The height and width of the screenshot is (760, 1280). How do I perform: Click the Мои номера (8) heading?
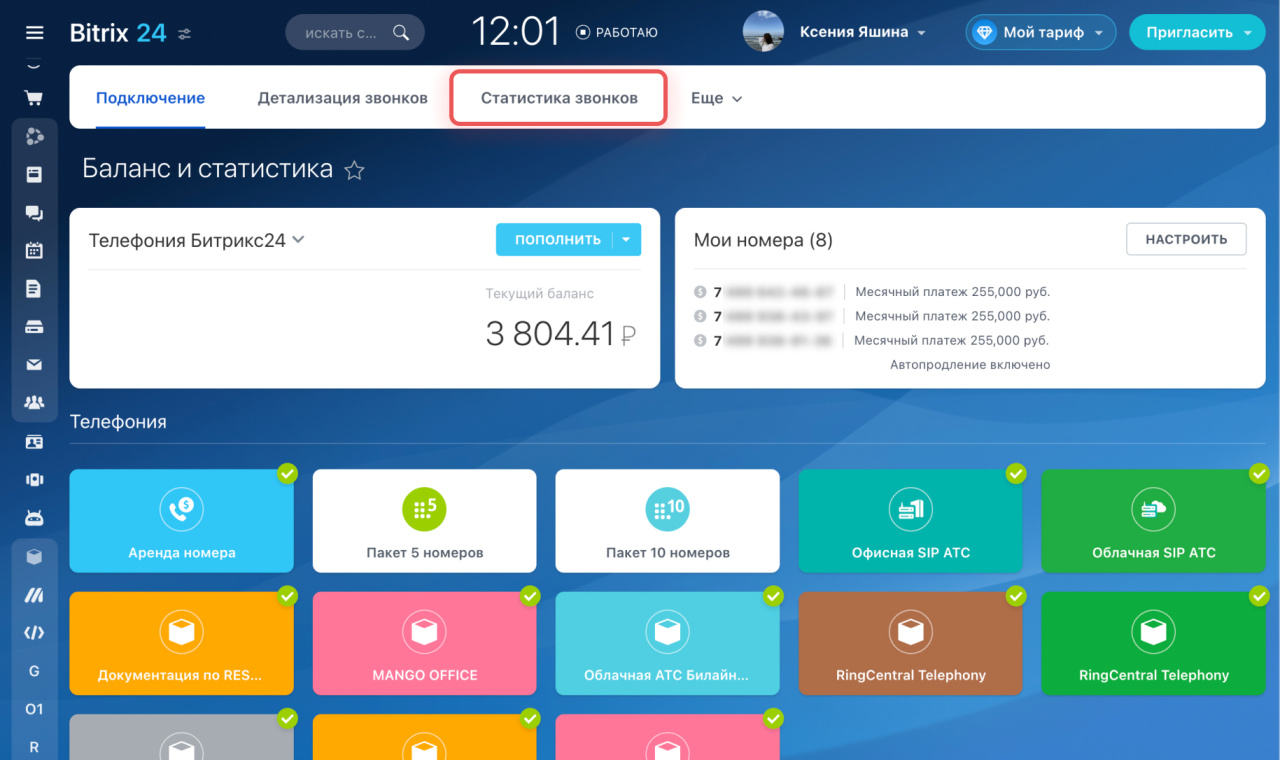pos(763,240)
